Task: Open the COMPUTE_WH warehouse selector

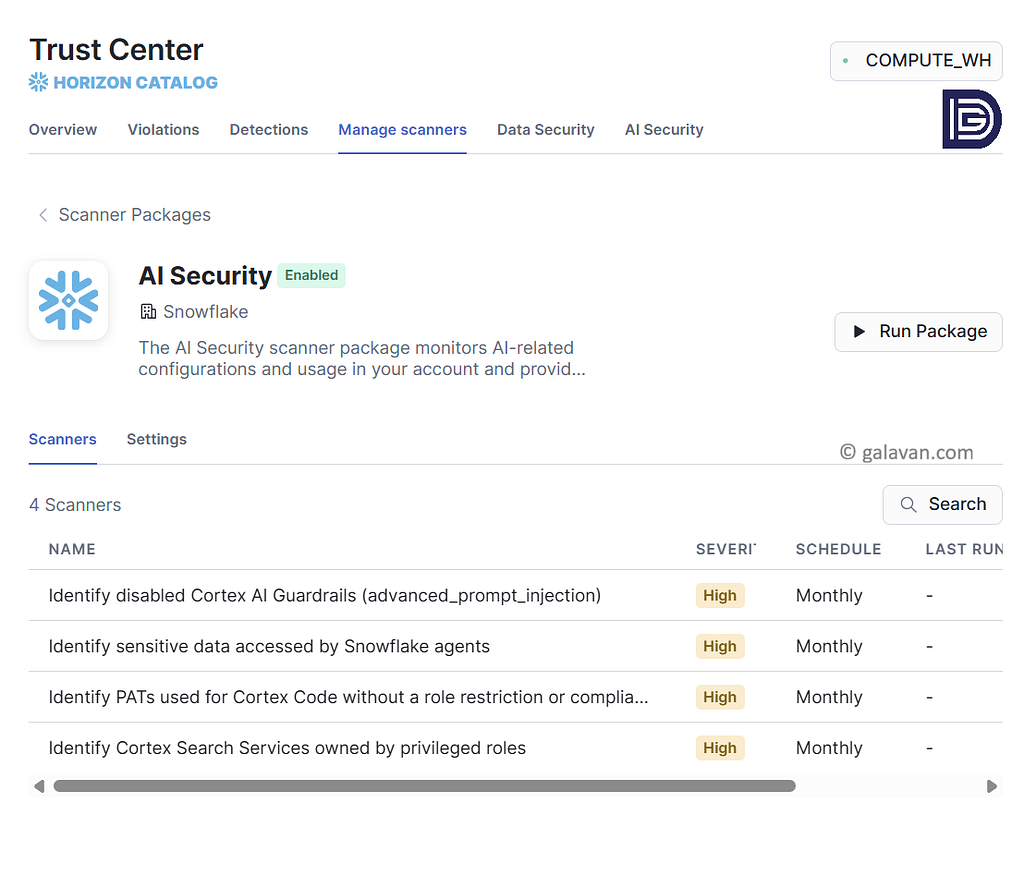Action: point(916,61)
